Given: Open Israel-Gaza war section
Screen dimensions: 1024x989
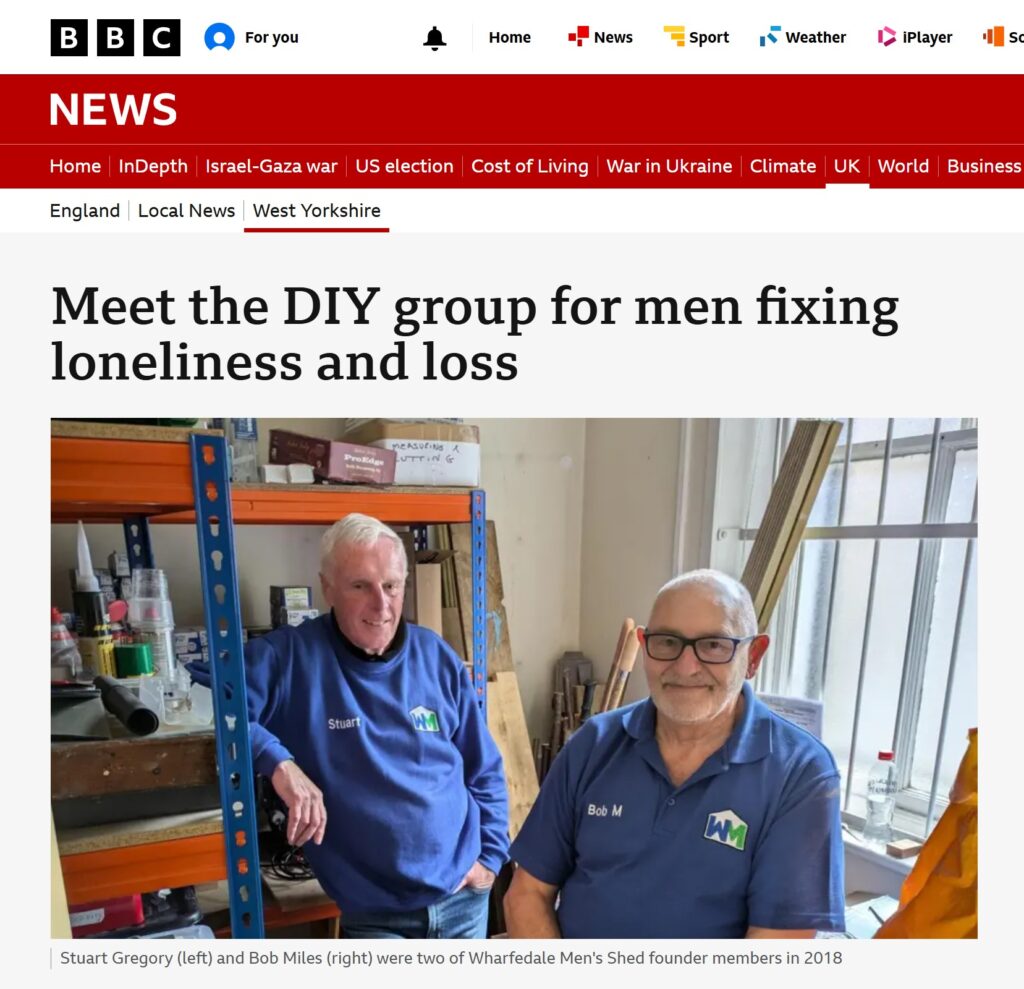Looking at the screenshot, I should [271, 166].
